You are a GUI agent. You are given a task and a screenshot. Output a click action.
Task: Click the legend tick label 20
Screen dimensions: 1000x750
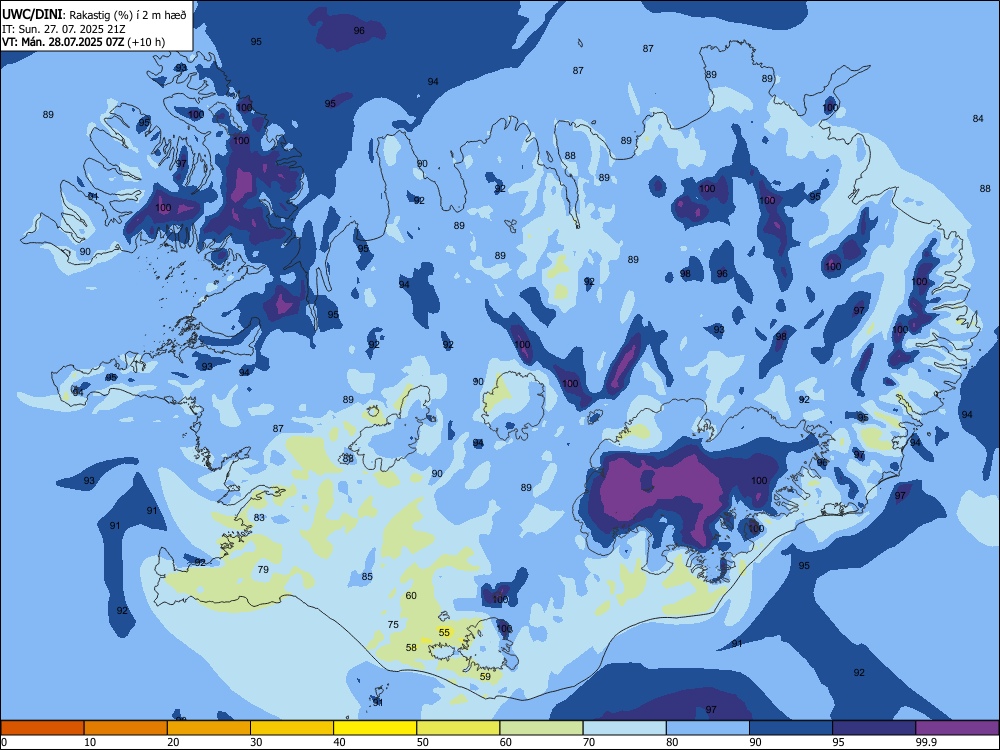coord(173,742)
